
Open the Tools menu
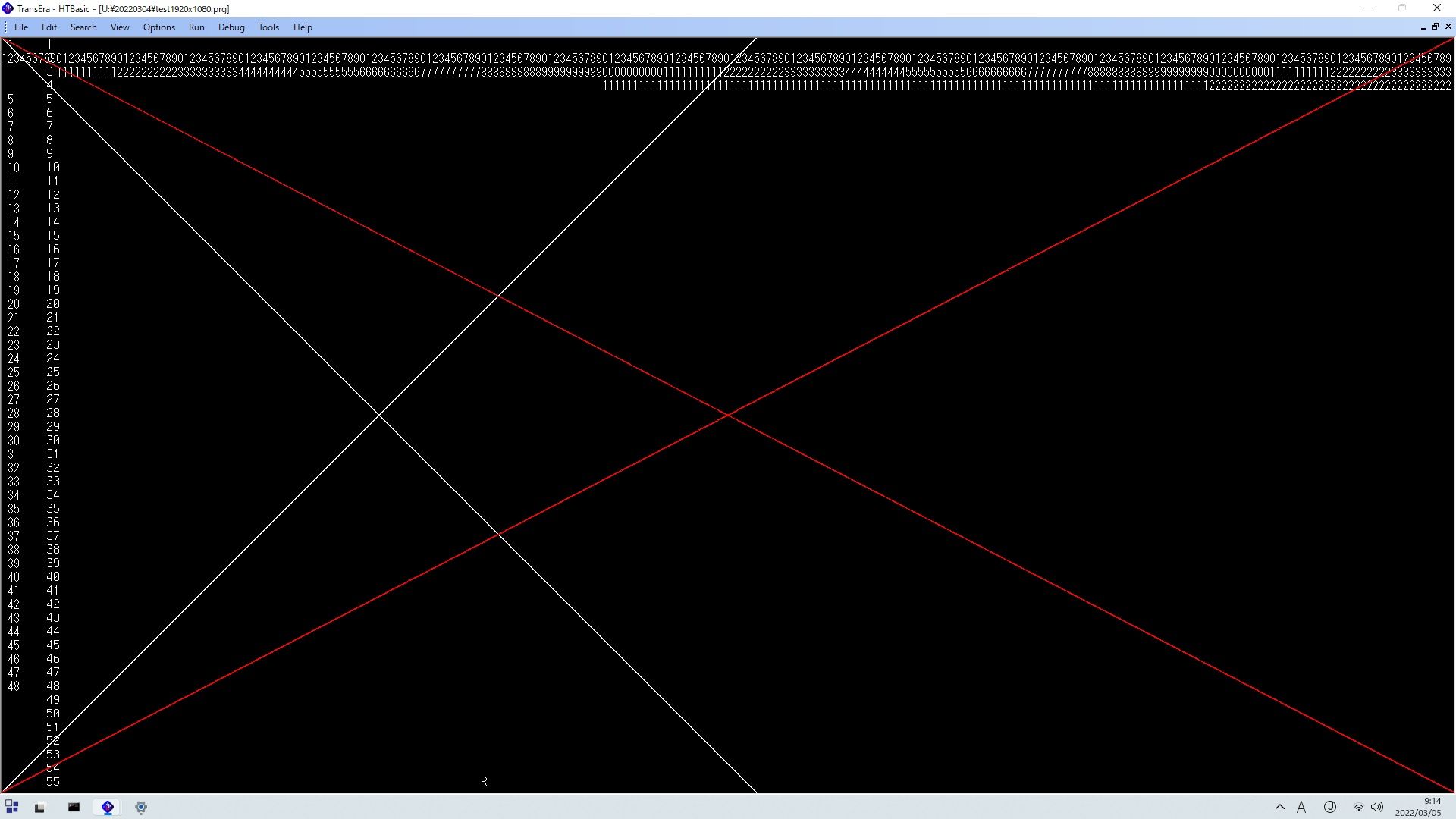tap(268, 27)
